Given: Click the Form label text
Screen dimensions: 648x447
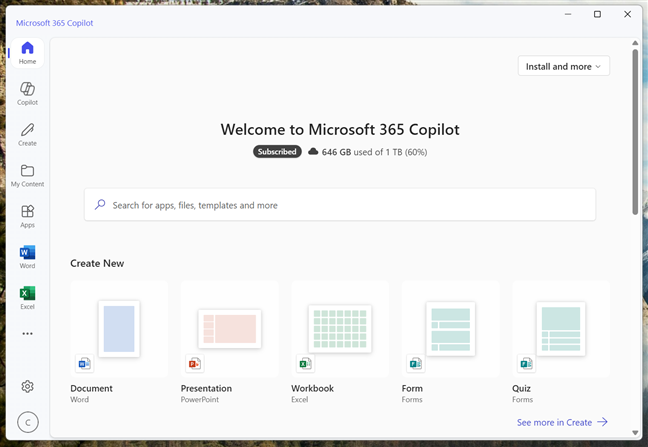Looking at the screenshot, I should pyautogui.click(x=412, y=388).
